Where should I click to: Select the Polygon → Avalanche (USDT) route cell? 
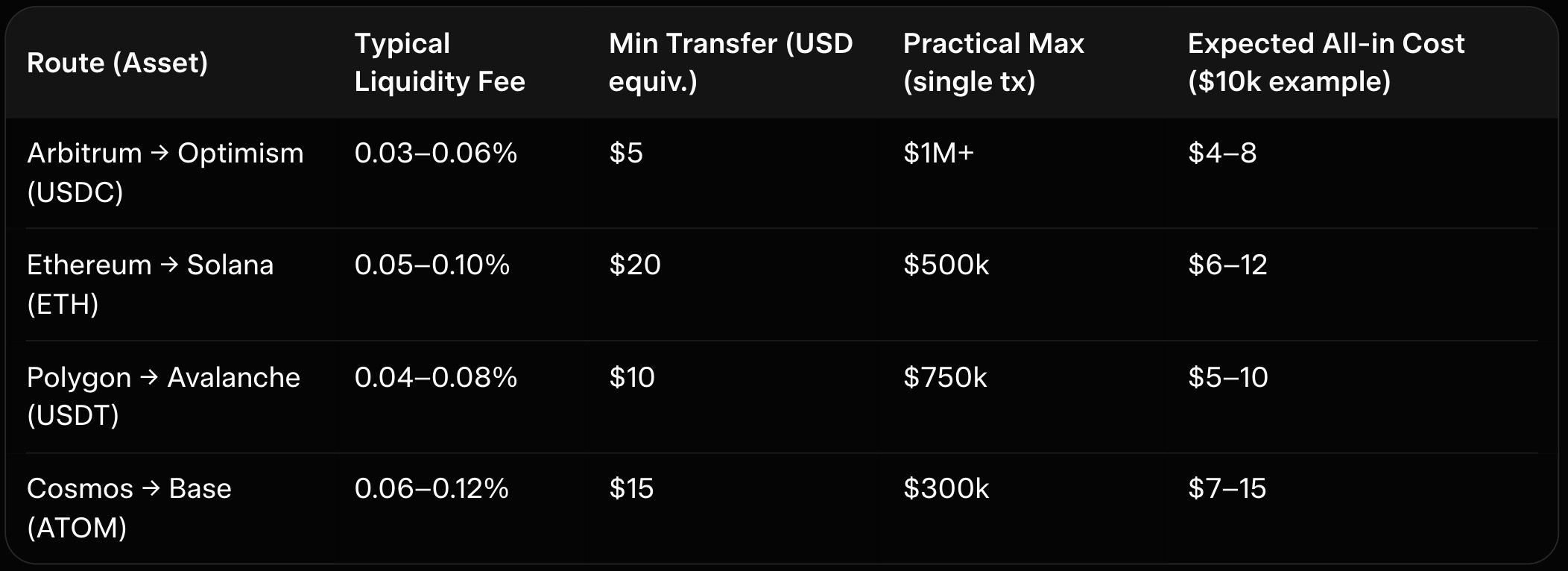[163, 396]
